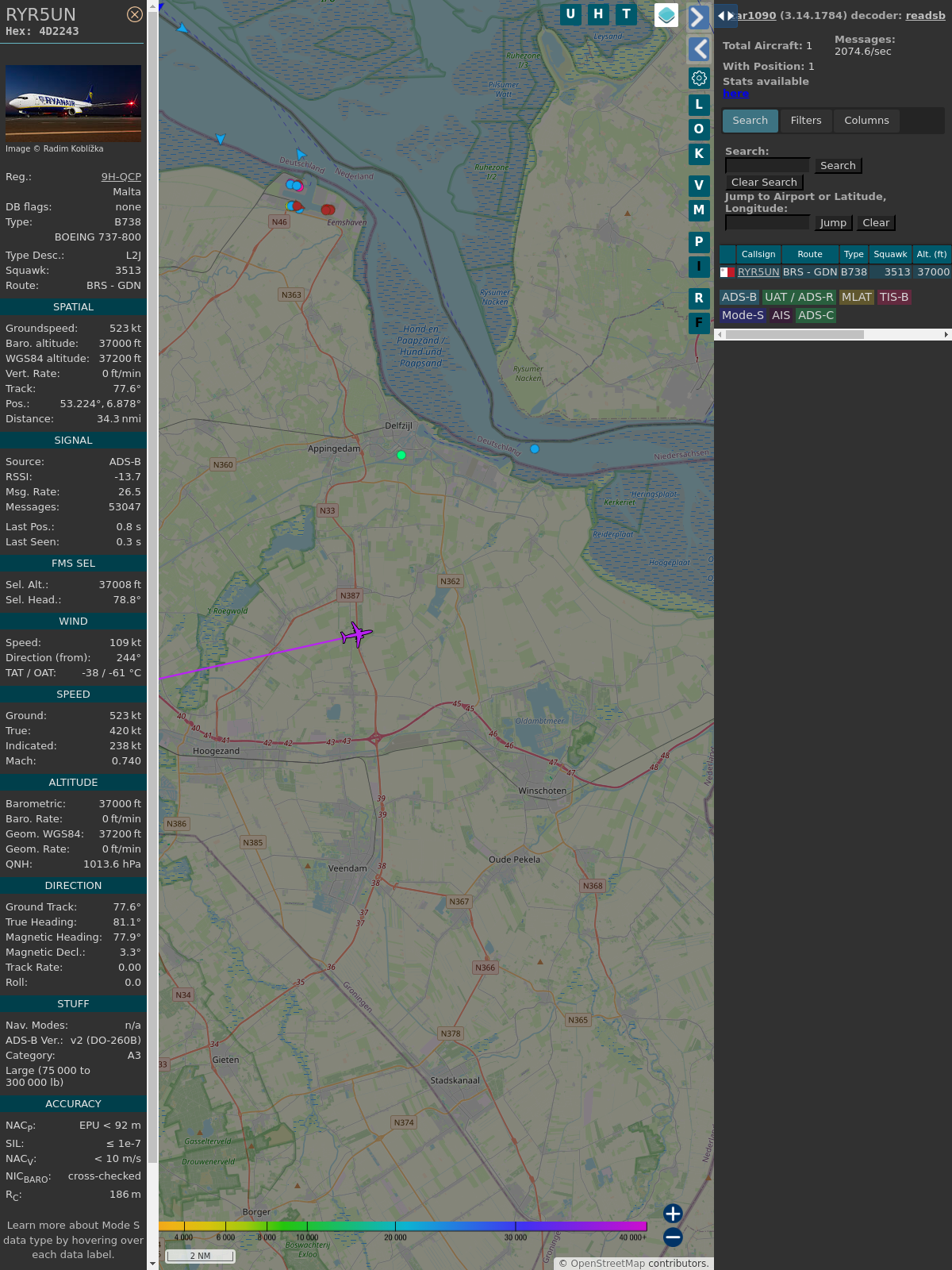Expand sidebar with right chevron button
The width and height of the screenshot is (952, 1270).
[698, 17]
